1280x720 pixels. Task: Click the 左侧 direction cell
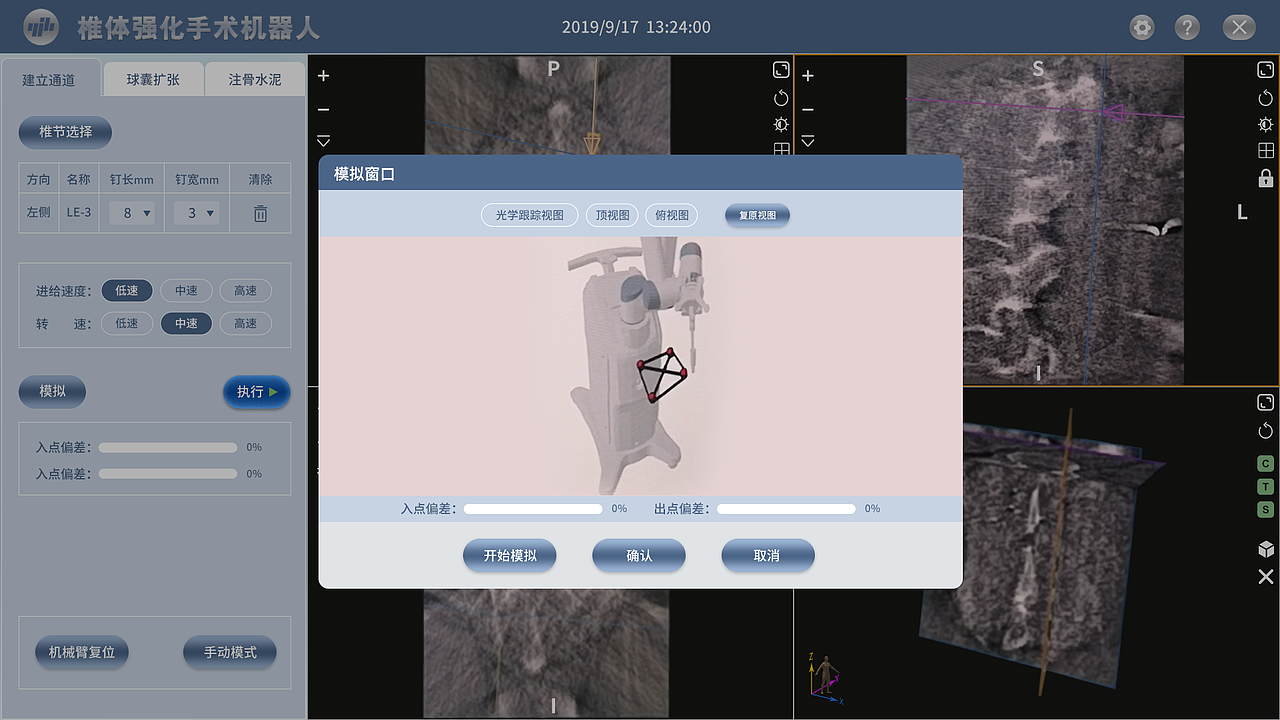[x=38, y=213]
